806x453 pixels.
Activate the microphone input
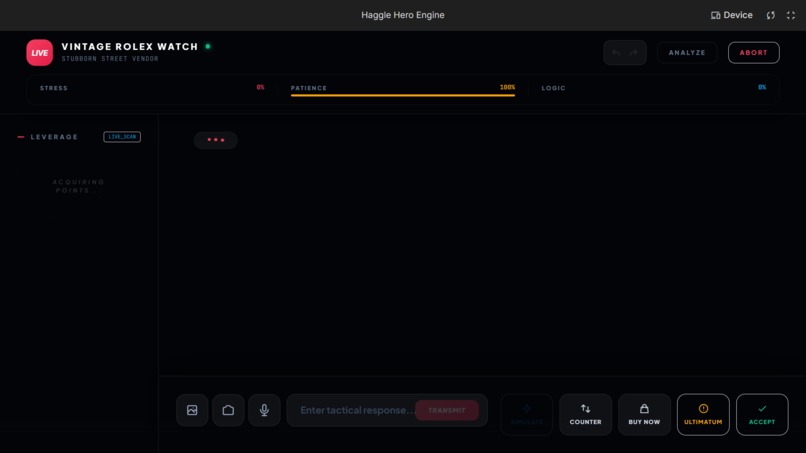point(264,410)
